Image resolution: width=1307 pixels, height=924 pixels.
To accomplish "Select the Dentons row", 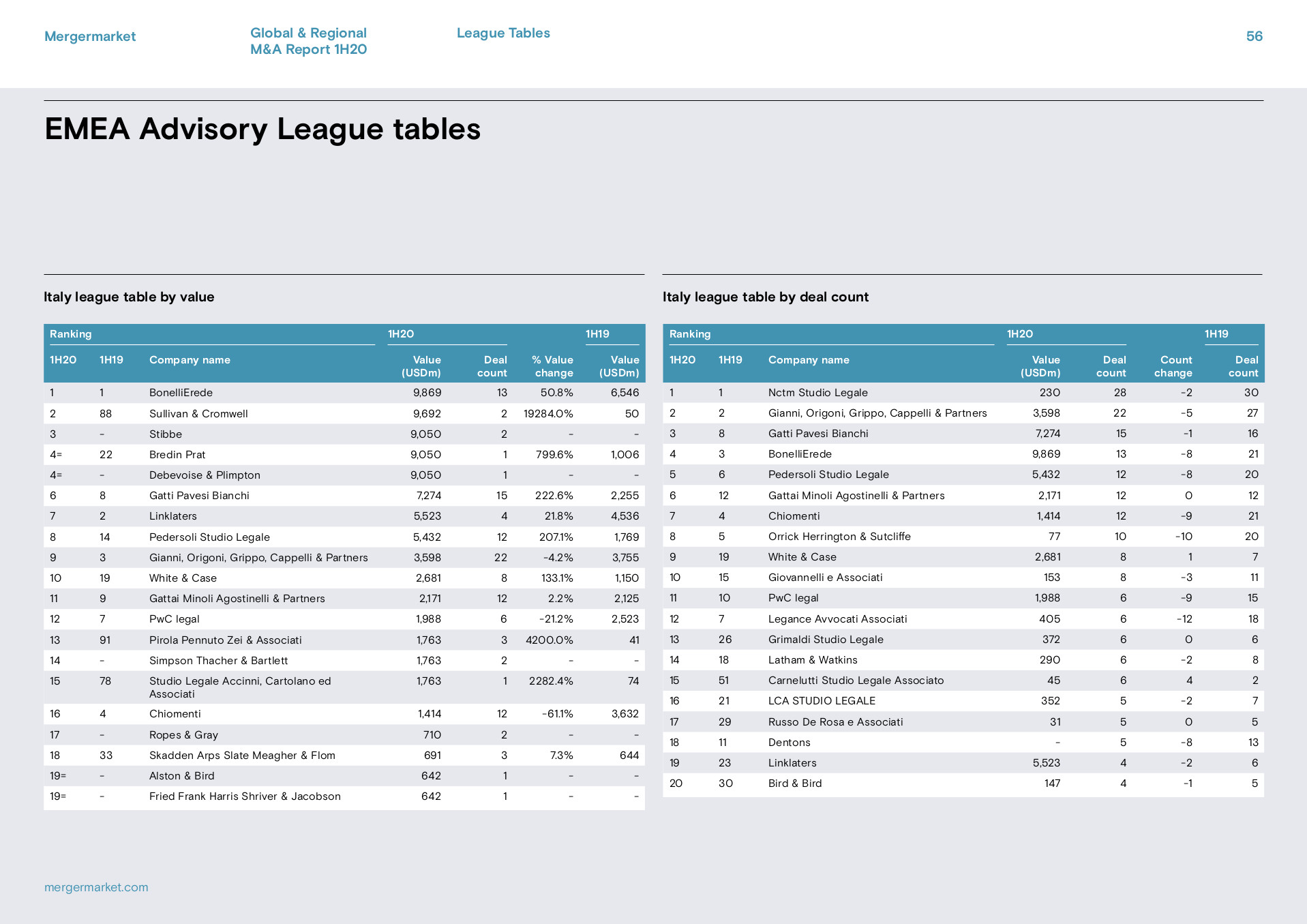I will click(963, 743).
